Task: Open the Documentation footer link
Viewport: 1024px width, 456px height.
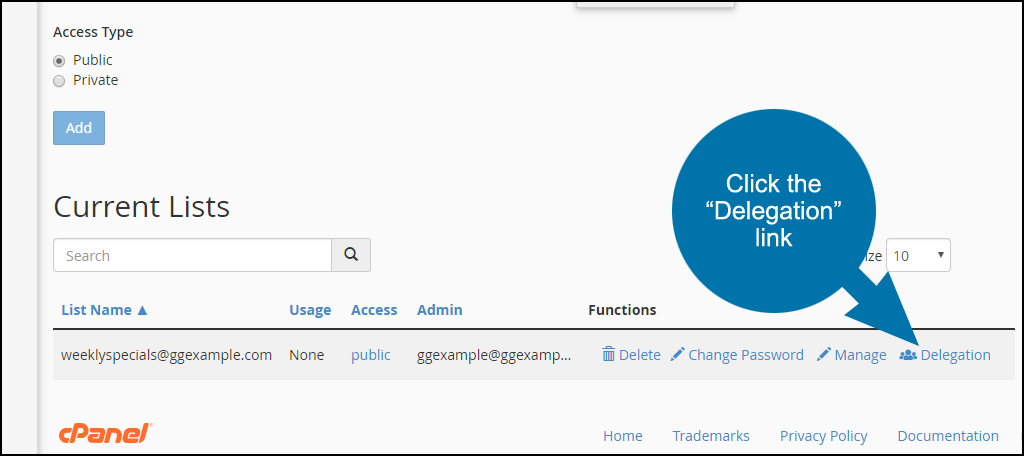Action: [x=948, y=436]
